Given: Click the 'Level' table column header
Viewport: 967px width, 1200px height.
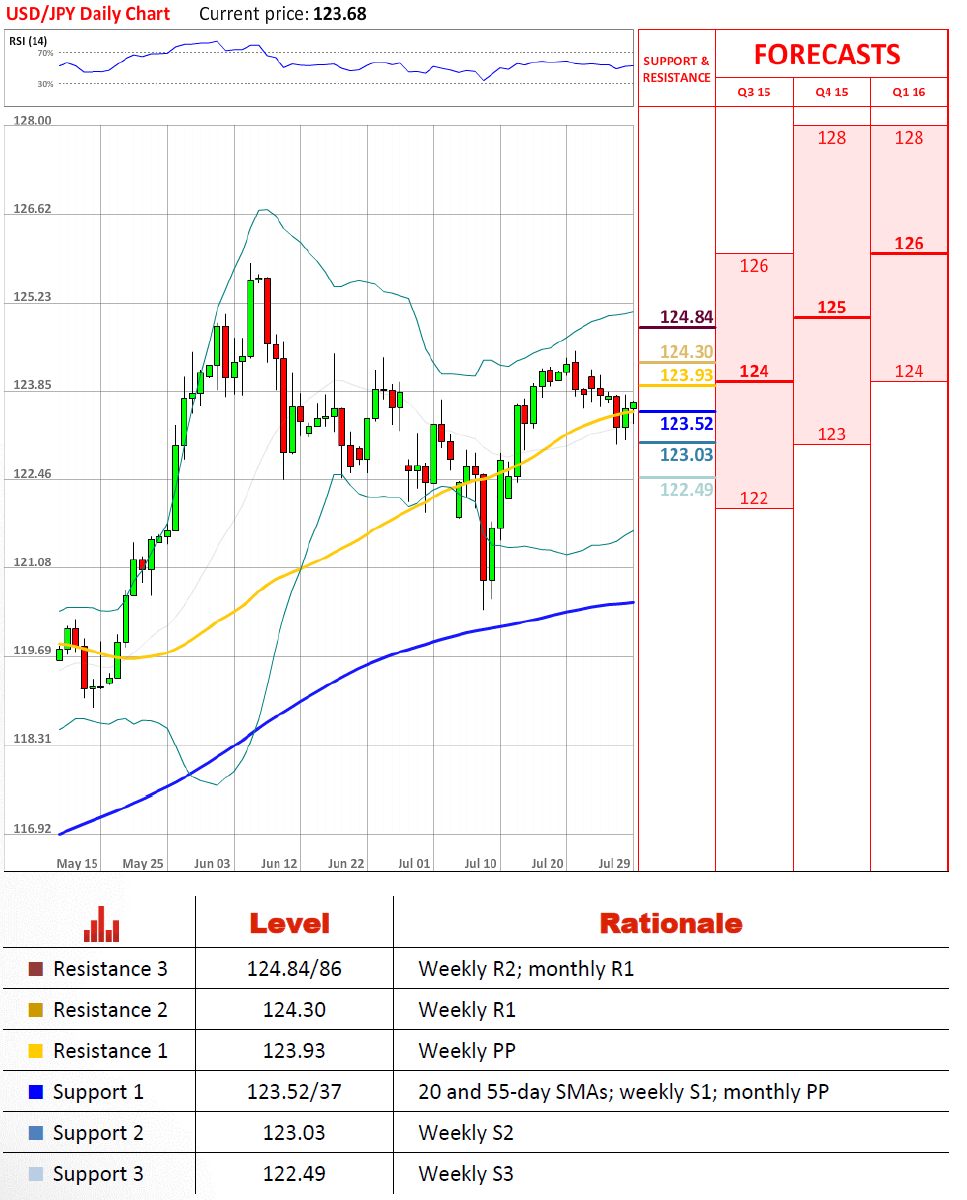Looking at the screenshot, I should point(289,923).
